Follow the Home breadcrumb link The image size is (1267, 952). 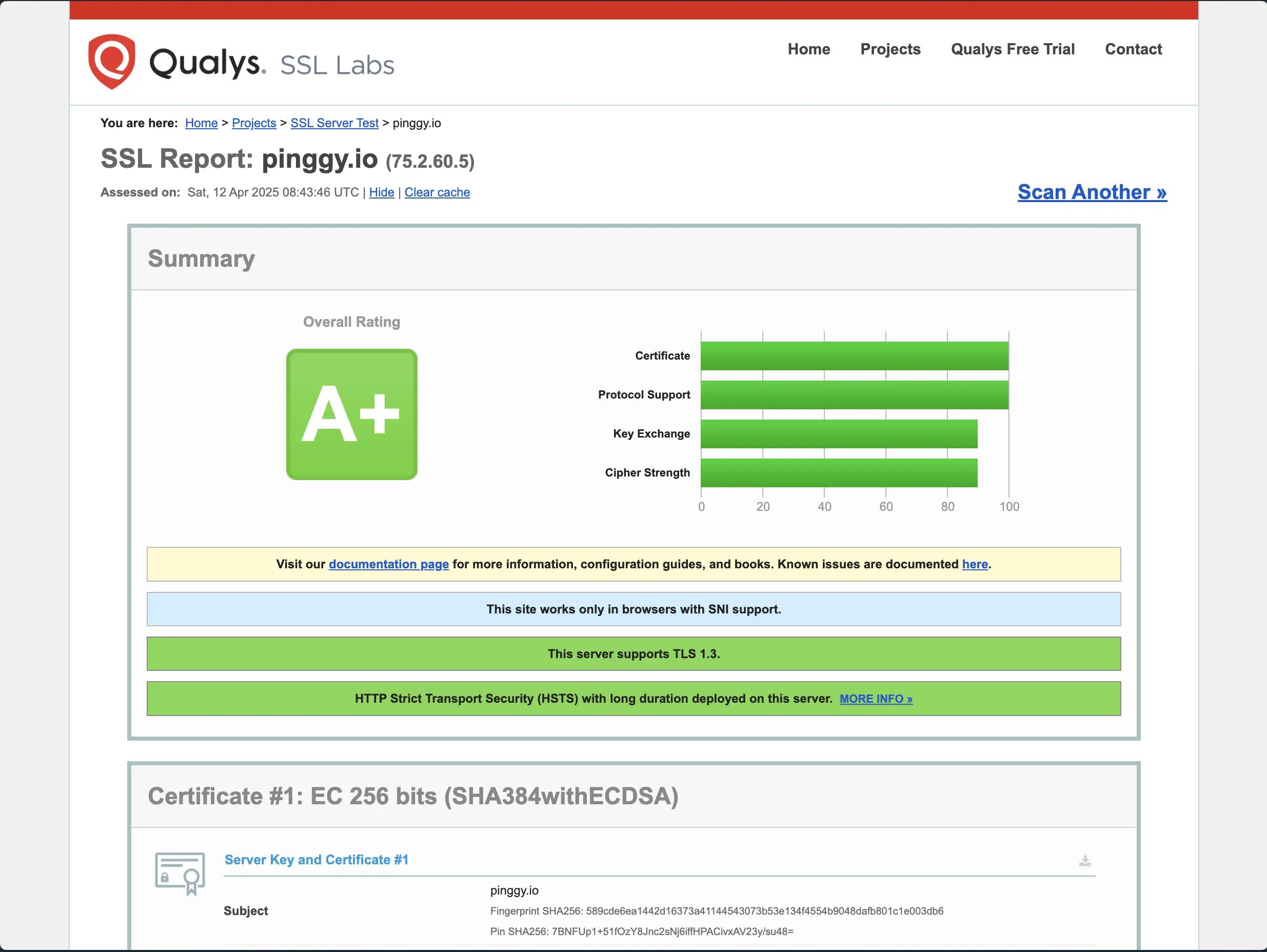pyautogui.click(x=201, y=123)
